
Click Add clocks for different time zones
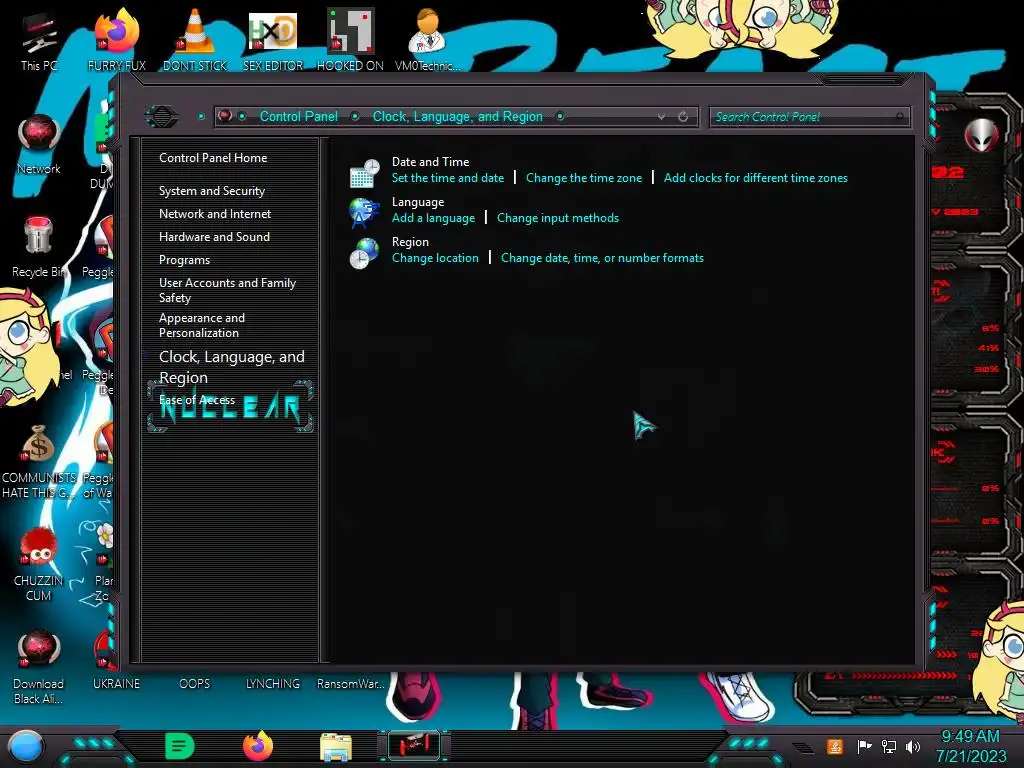(756, 178)
